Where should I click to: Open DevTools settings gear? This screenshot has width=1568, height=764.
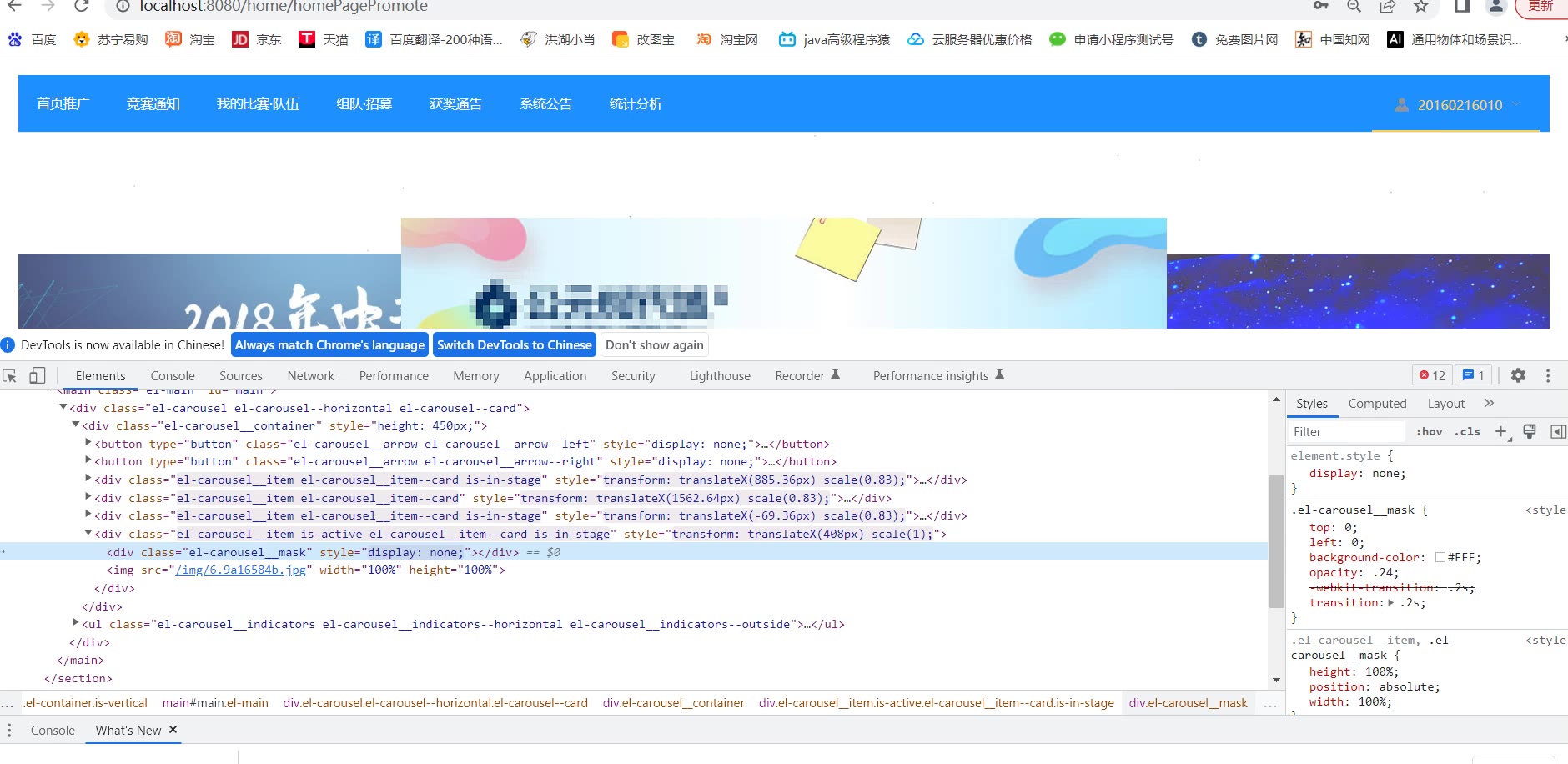click(x=1518, y=376)
